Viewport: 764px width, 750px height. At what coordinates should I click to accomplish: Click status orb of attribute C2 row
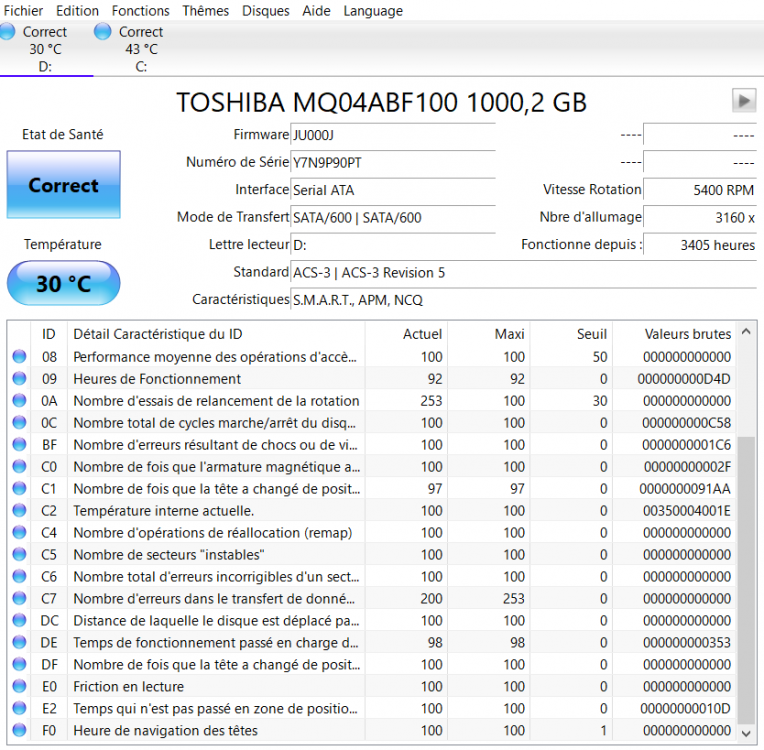click(19, 510)
